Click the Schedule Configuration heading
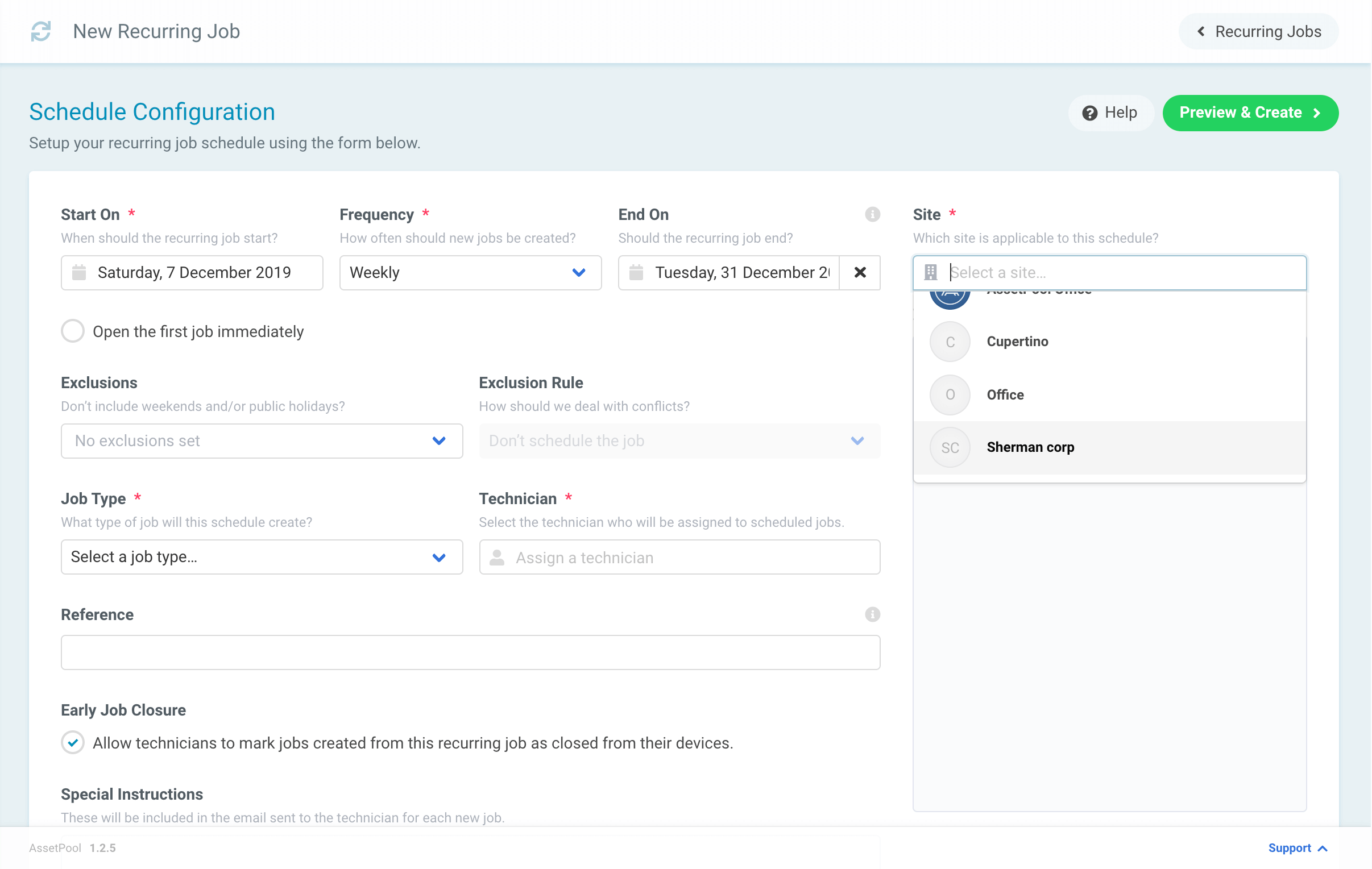Viewport: 1372px width, 869px height. coord(152,111)
